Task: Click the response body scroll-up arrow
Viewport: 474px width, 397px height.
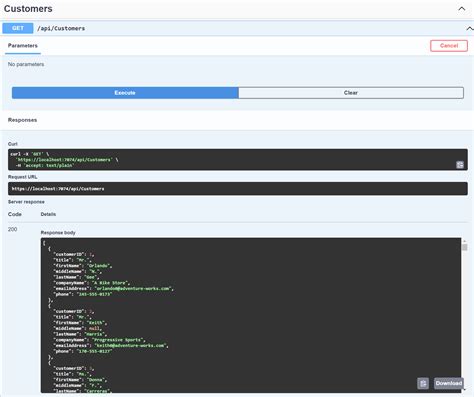Action: click(465, 241)
